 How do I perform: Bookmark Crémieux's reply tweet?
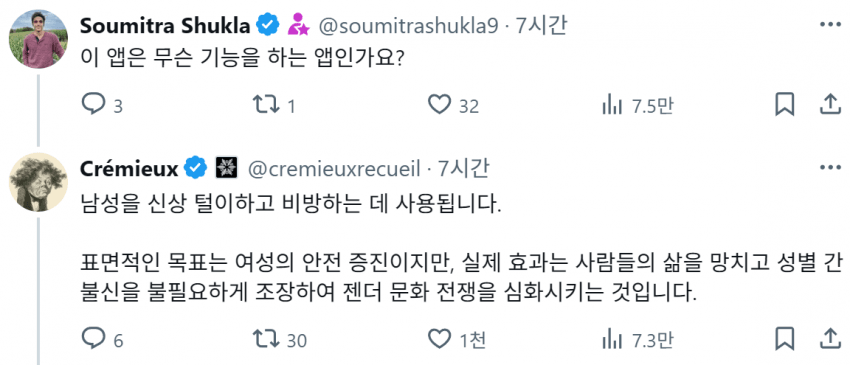784,339
